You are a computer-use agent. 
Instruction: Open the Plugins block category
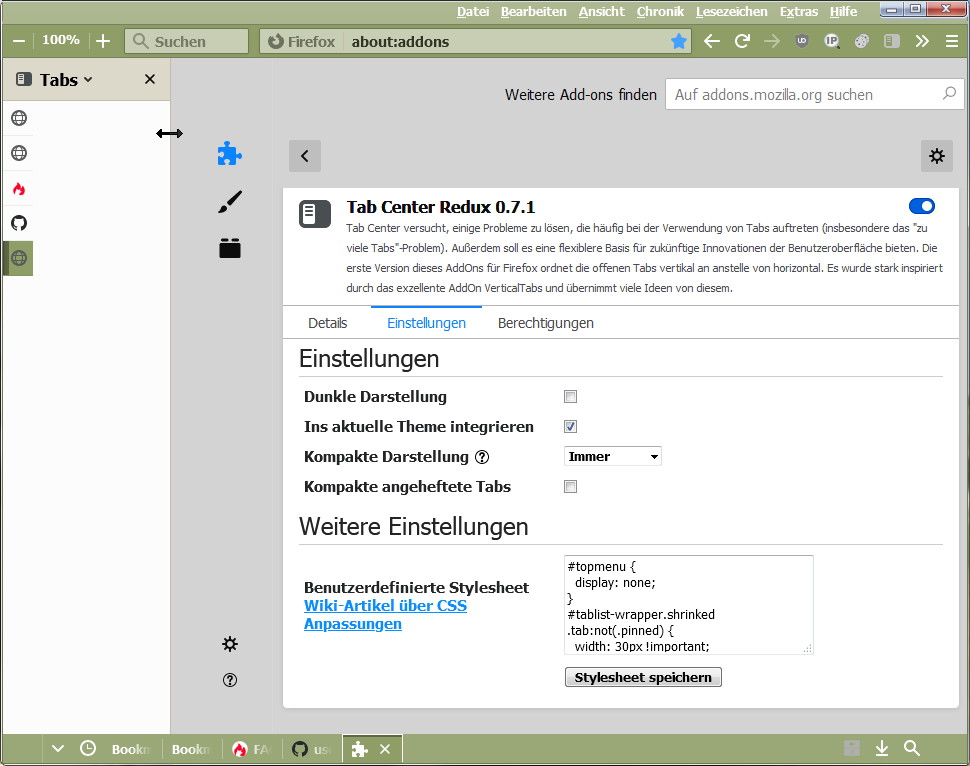pos(230,247)
